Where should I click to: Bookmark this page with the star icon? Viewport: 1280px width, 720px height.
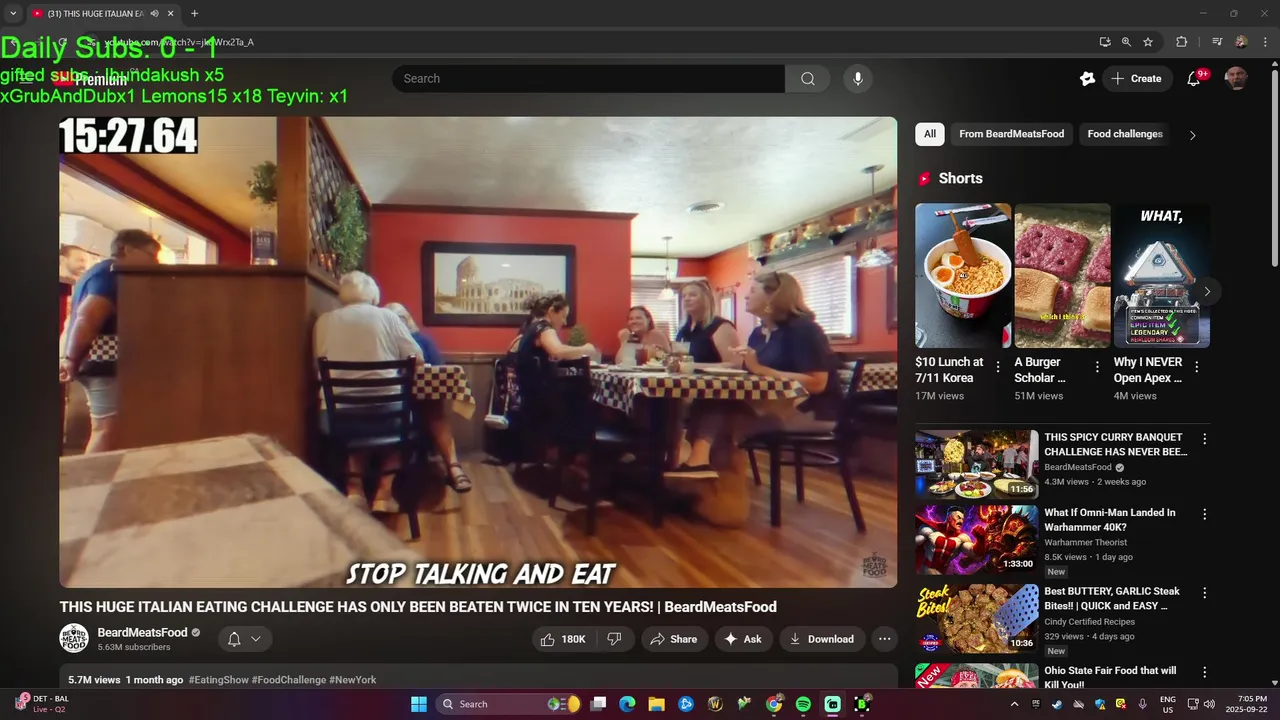click(x=1148, y=42)
